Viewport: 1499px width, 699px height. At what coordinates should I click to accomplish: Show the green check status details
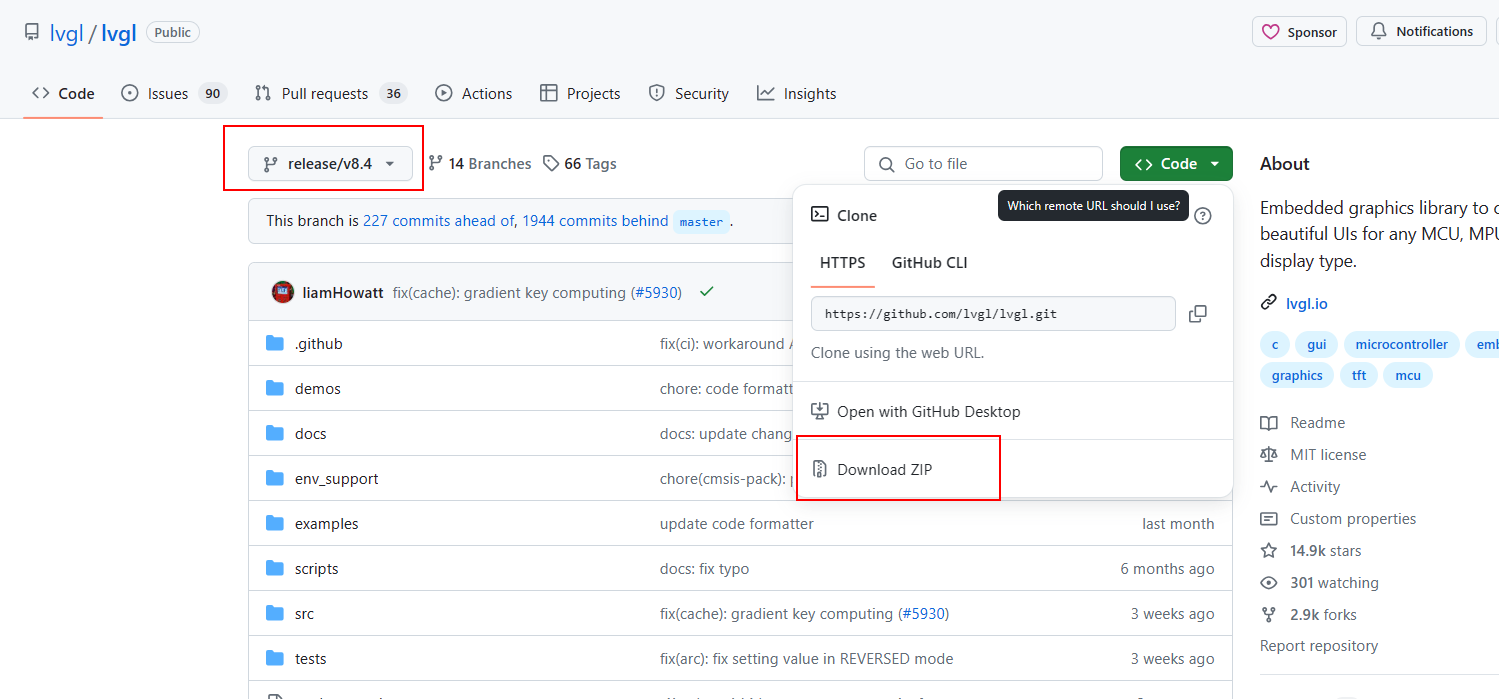click(707, 292)
